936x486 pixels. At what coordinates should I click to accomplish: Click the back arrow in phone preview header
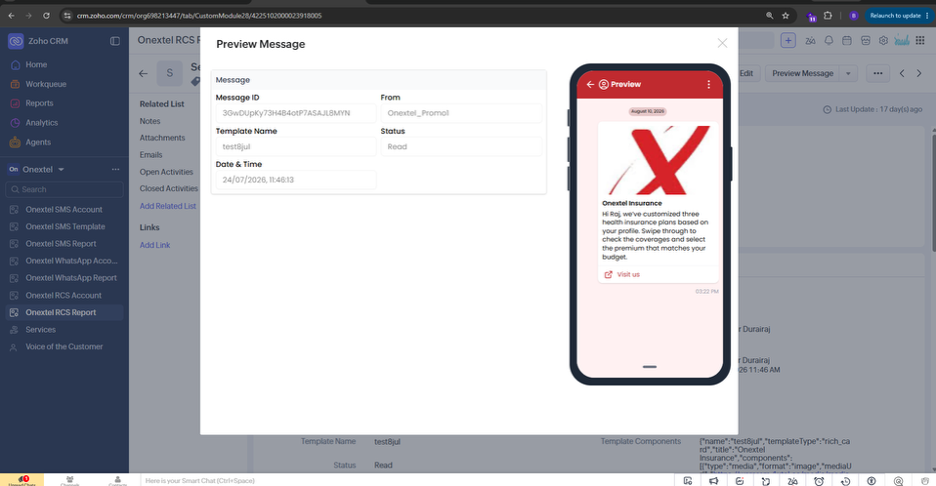[590, 85]
